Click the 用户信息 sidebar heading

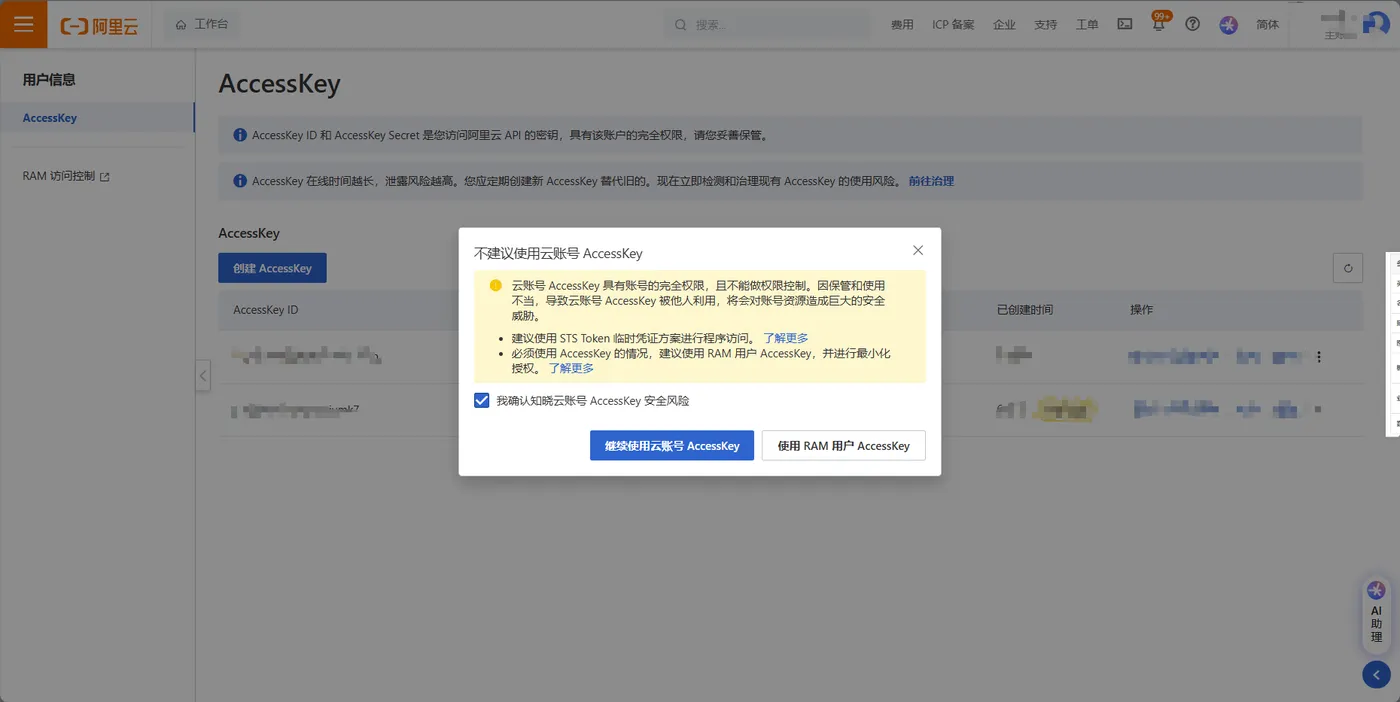49,80
